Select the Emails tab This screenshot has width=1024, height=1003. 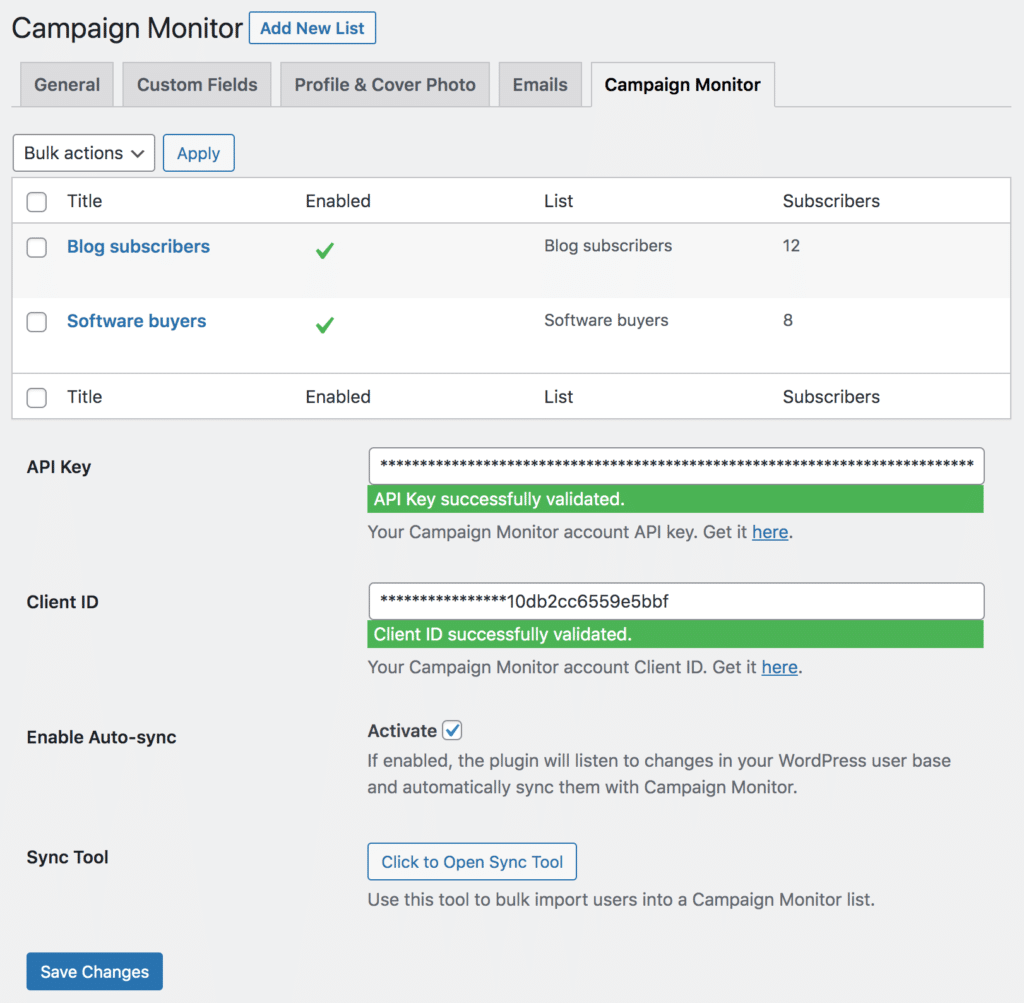pyautogui.click(x=540, y=85)
